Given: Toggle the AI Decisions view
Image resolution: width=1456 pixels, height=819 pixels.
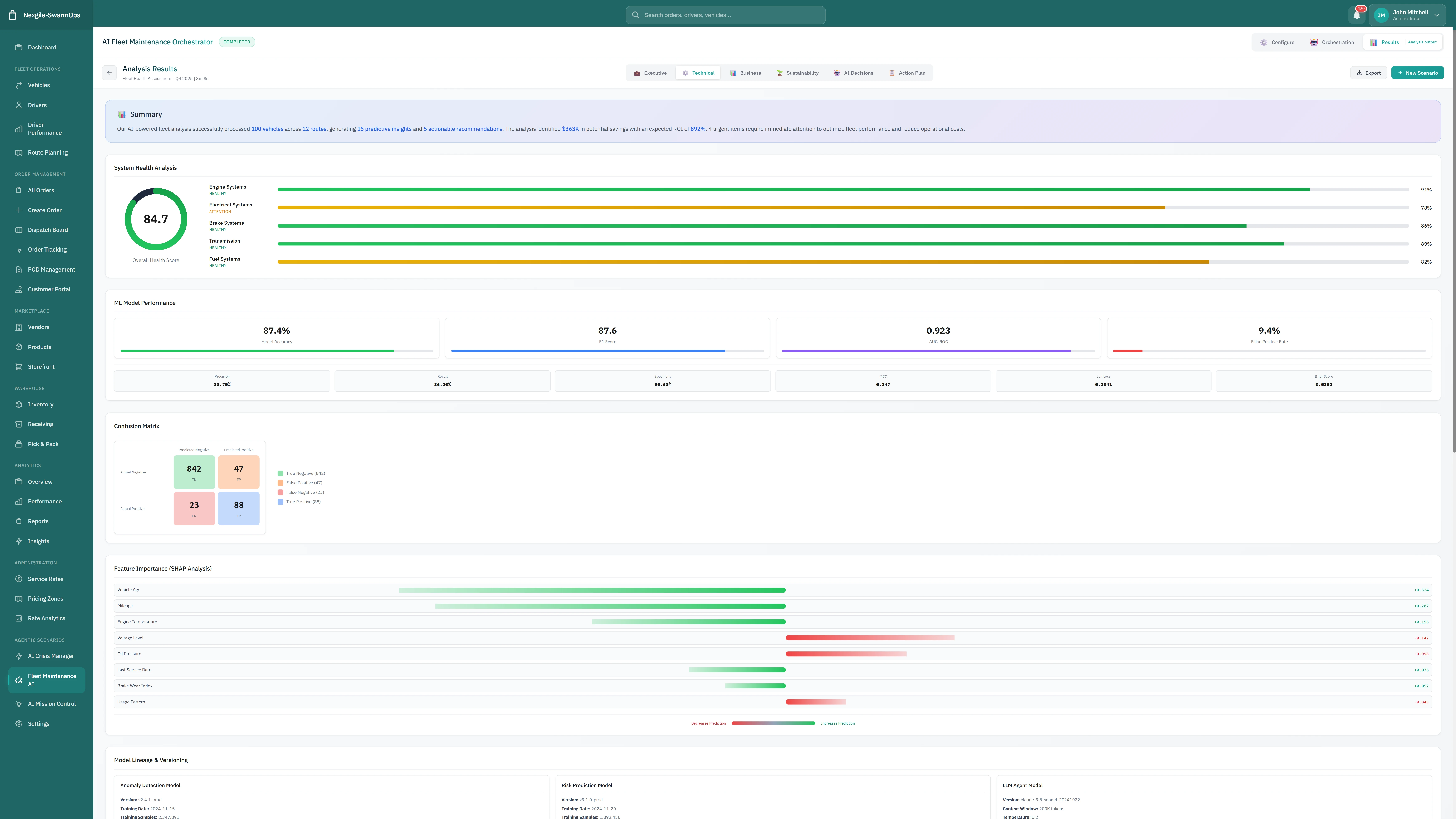Looking at the screenshot, I should pos(854,72).
